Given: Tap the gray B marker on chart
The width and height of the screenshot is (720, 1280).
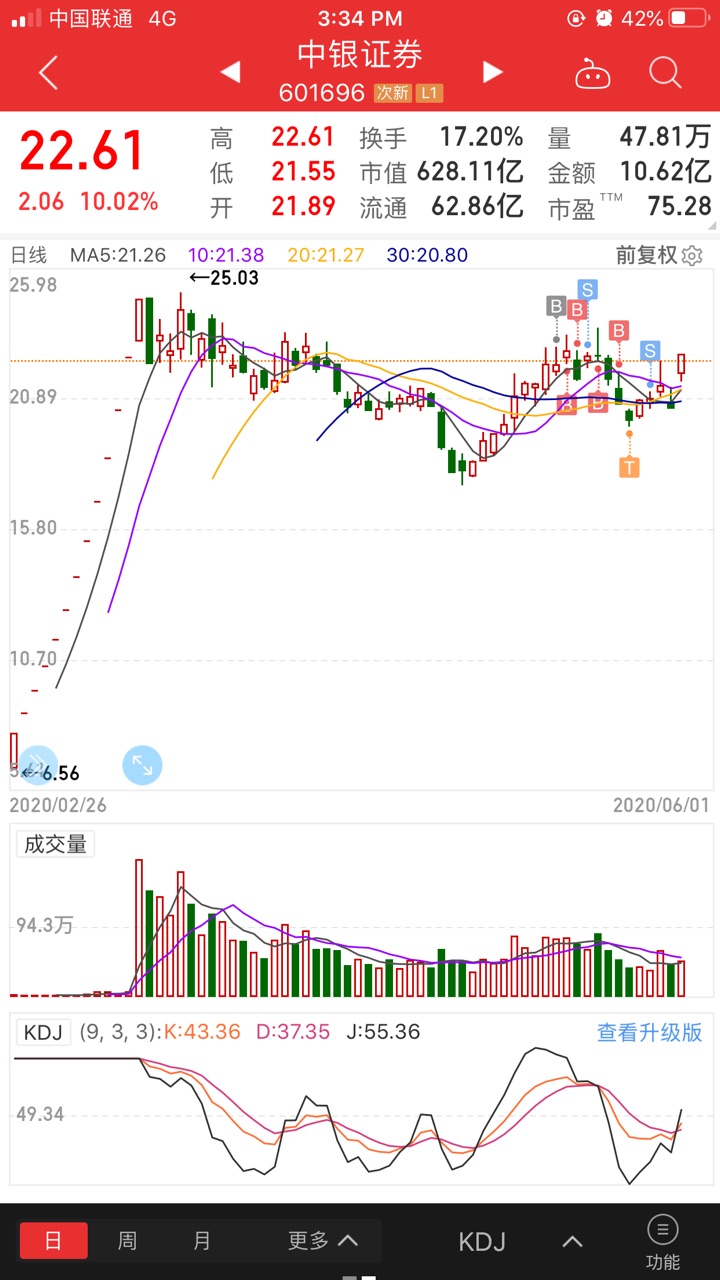Looking at the screenshot, I should pos(556,306).
